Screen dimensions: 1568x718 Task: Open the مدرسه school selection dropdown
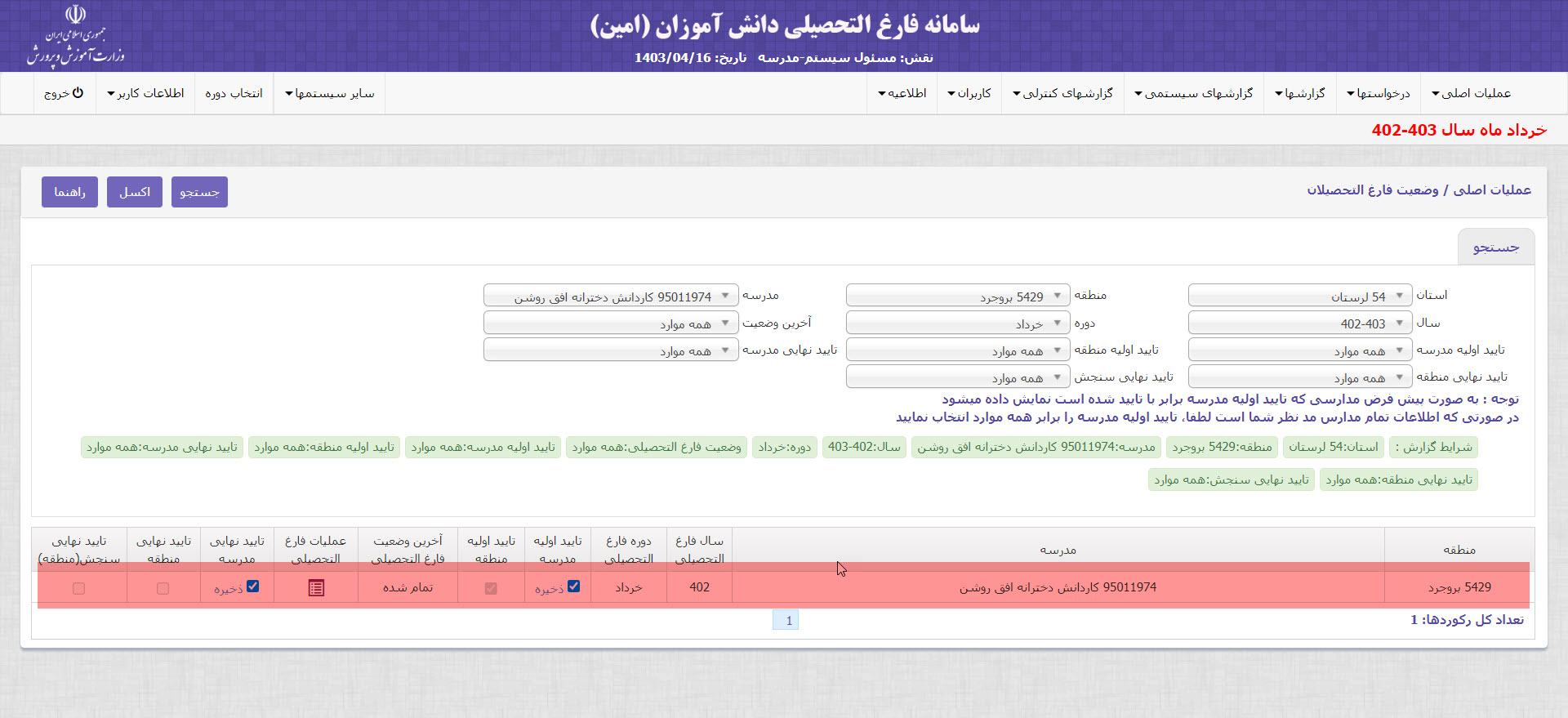coord(610,296)
